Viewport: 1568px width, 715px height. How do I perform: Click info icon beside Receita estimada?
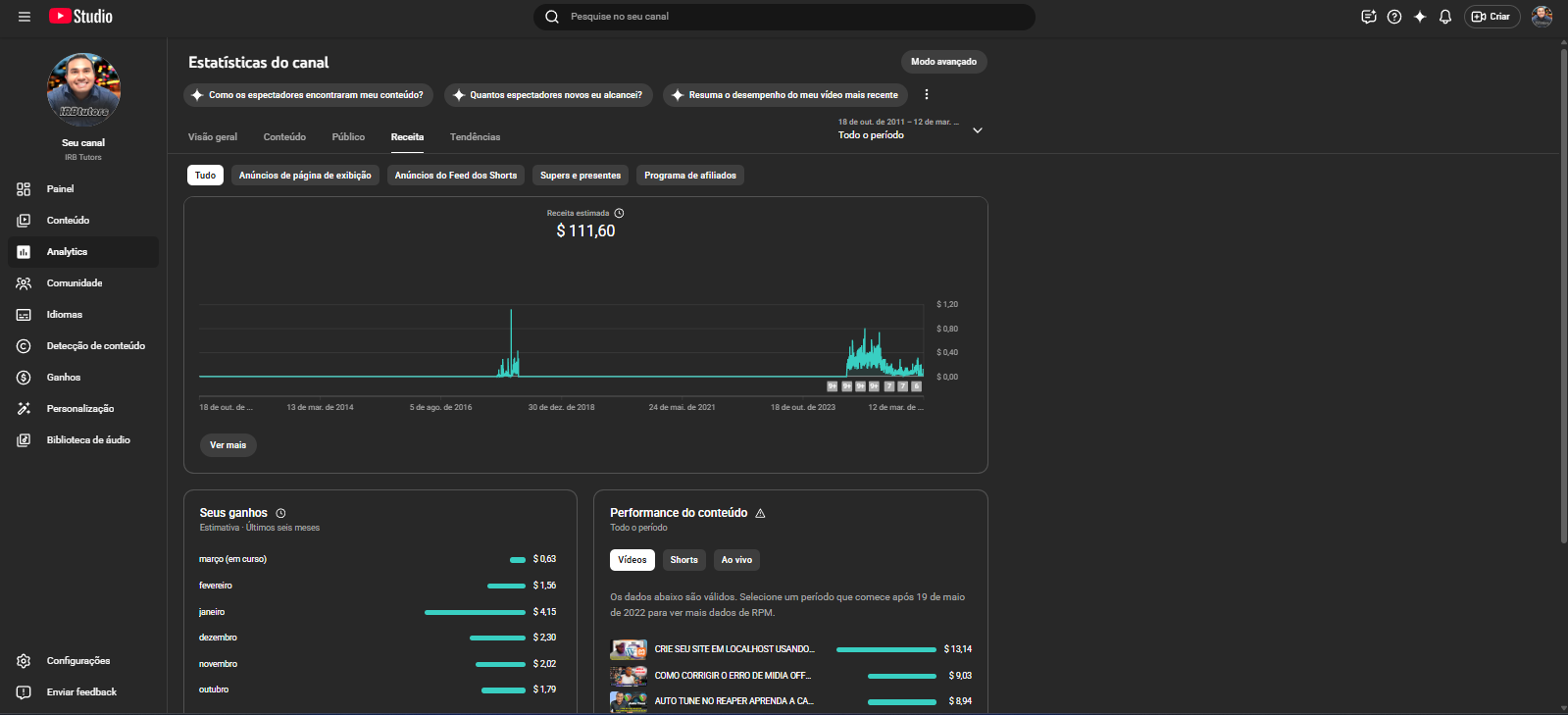point(619,213)
